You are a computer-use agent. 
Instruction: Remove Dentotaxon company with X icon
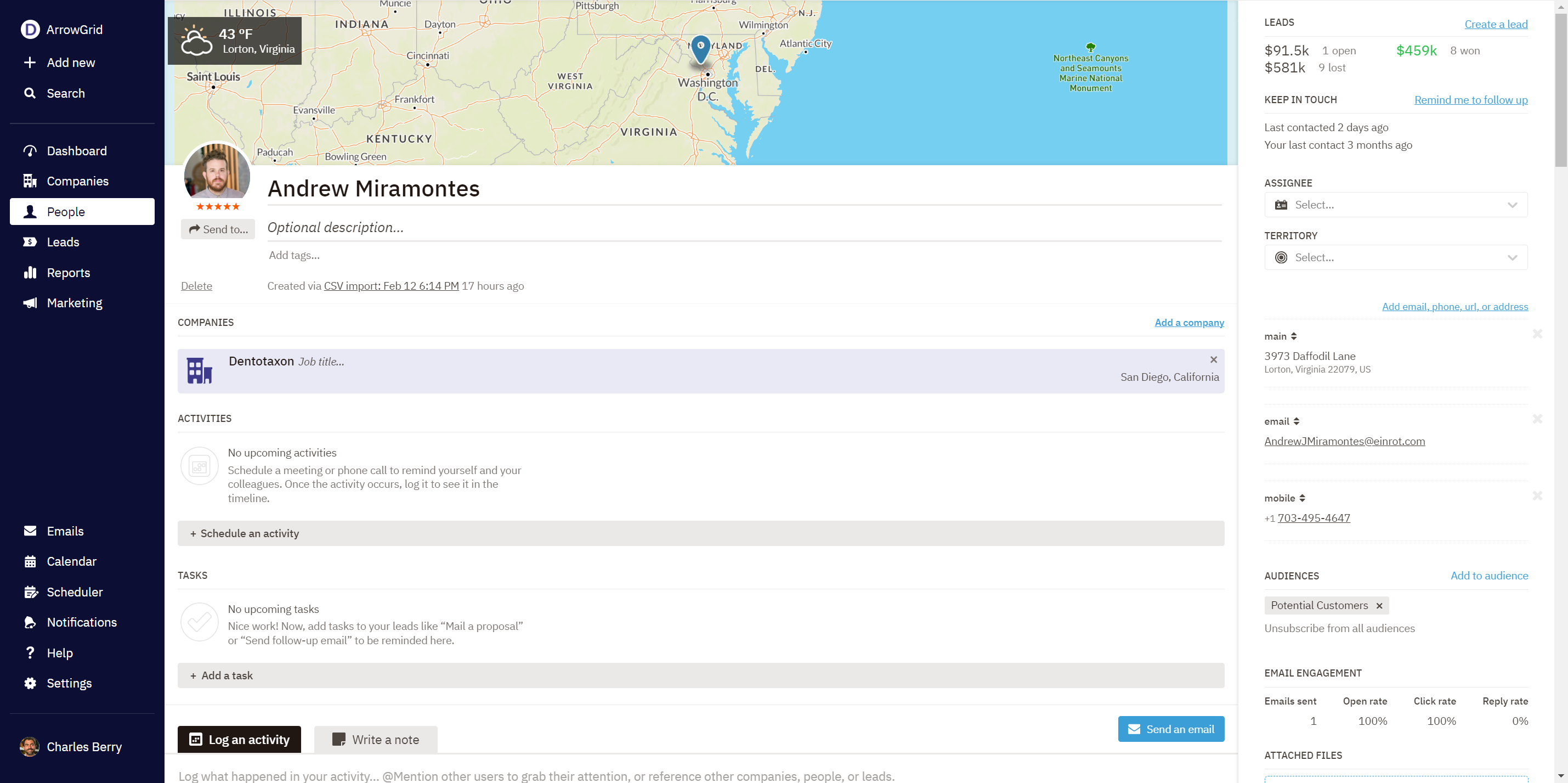(x=1213, y=360)
